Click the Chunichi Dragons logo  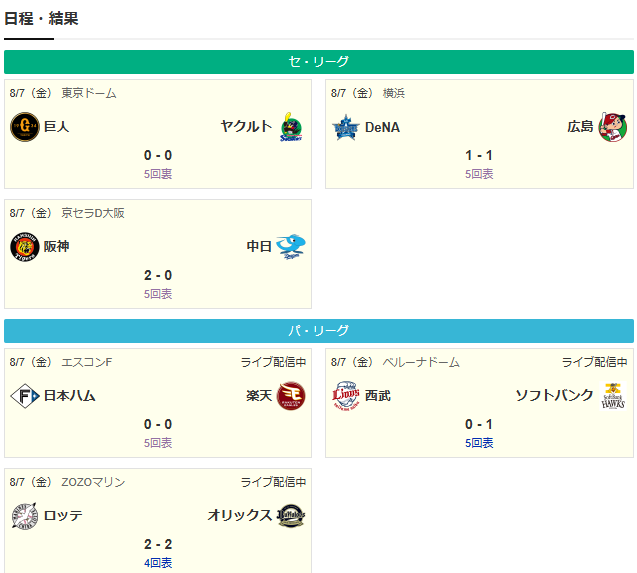291,247
